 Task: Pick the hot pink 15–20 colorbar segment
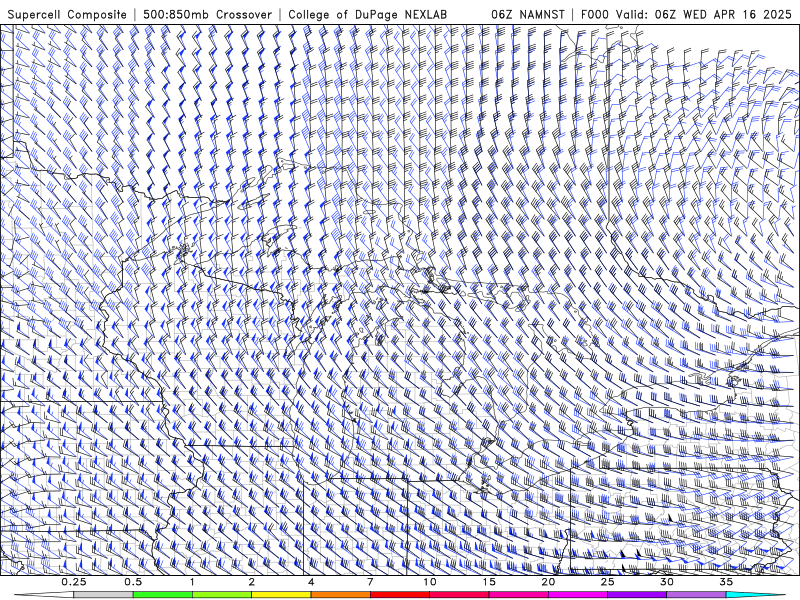pyautogui.click(x=518, y=595)
